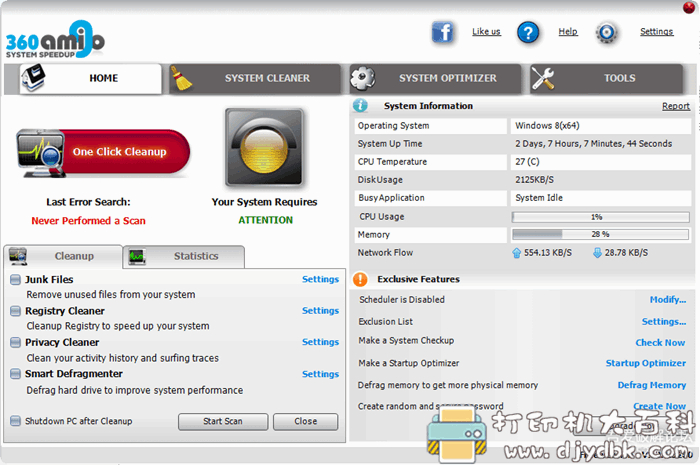Toggle the Junk Files checkbox
The image size is (700, 465).
[15, 280]
